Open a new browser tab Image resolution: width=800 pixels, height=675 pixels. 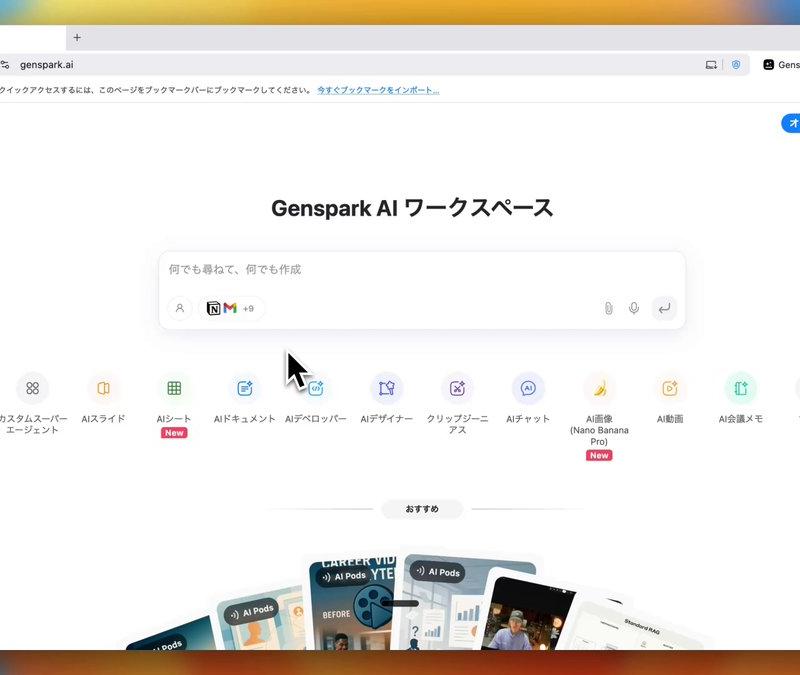(x=77, y=37)
